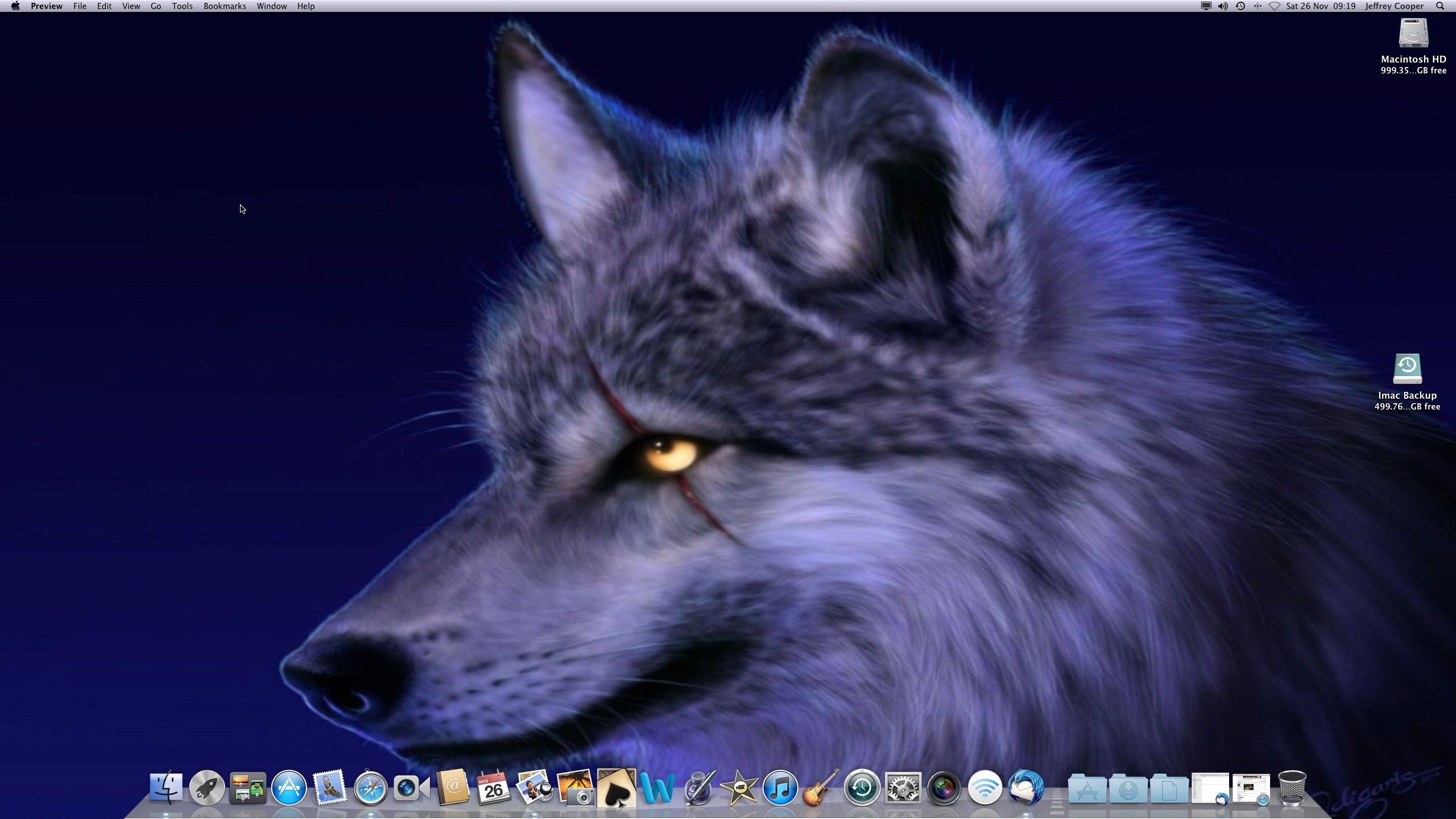This screenshot has height=819, width=1456.
Task: Open Time Machine in the Dock
Action: pos(862,788)
